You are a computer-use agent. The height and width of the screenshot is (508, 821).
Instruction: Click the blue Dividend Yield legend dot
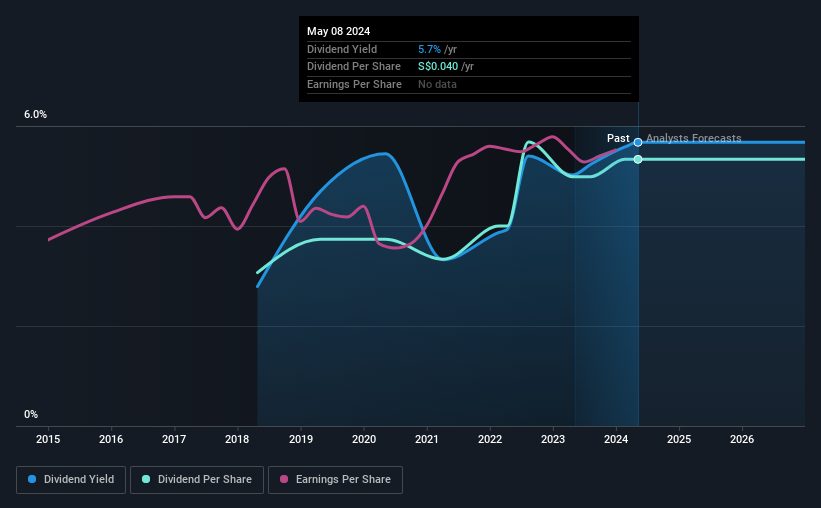click(x=32, y=479)
